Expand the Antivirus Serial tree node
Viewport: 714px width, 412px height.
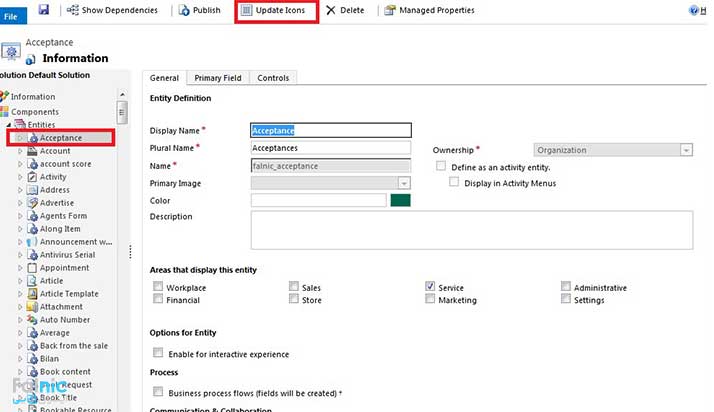pos(20,255)
